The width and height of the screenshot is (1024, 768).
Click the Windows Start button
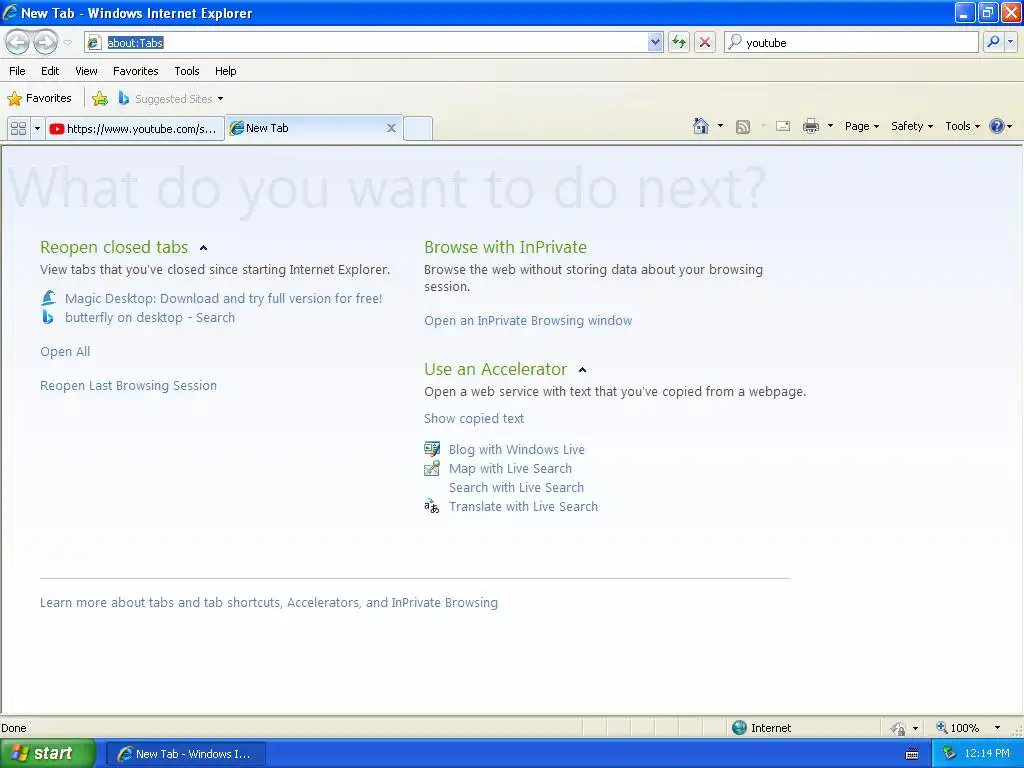[x=47, y=754]
